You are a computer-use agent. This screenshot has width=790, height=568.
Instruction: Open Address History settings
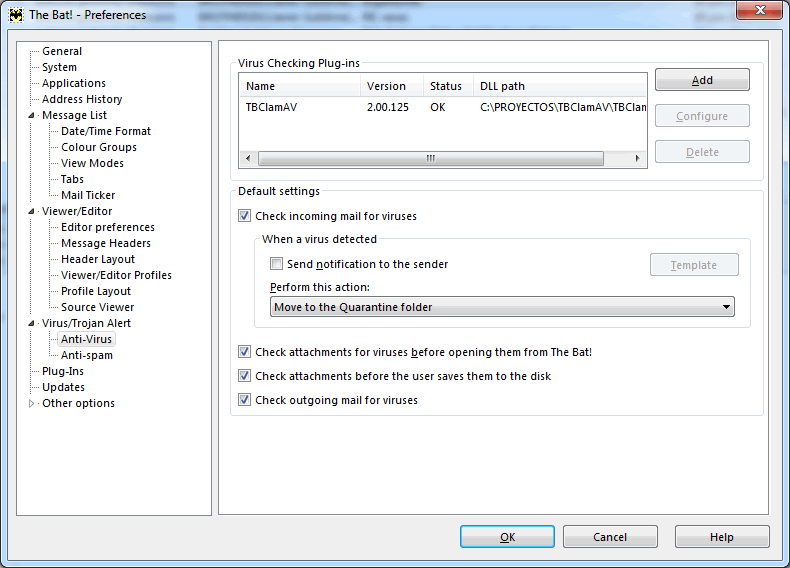pyautogui.click(x=82, y=99)
